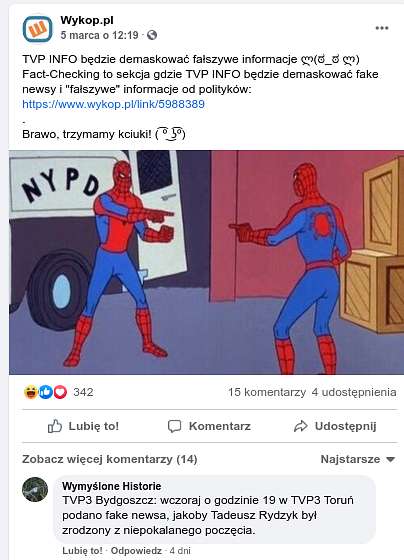This screenshot has width=404, height=560.
Task: Click the blue thumbs-up reaction icon
Action: (45, 392)
